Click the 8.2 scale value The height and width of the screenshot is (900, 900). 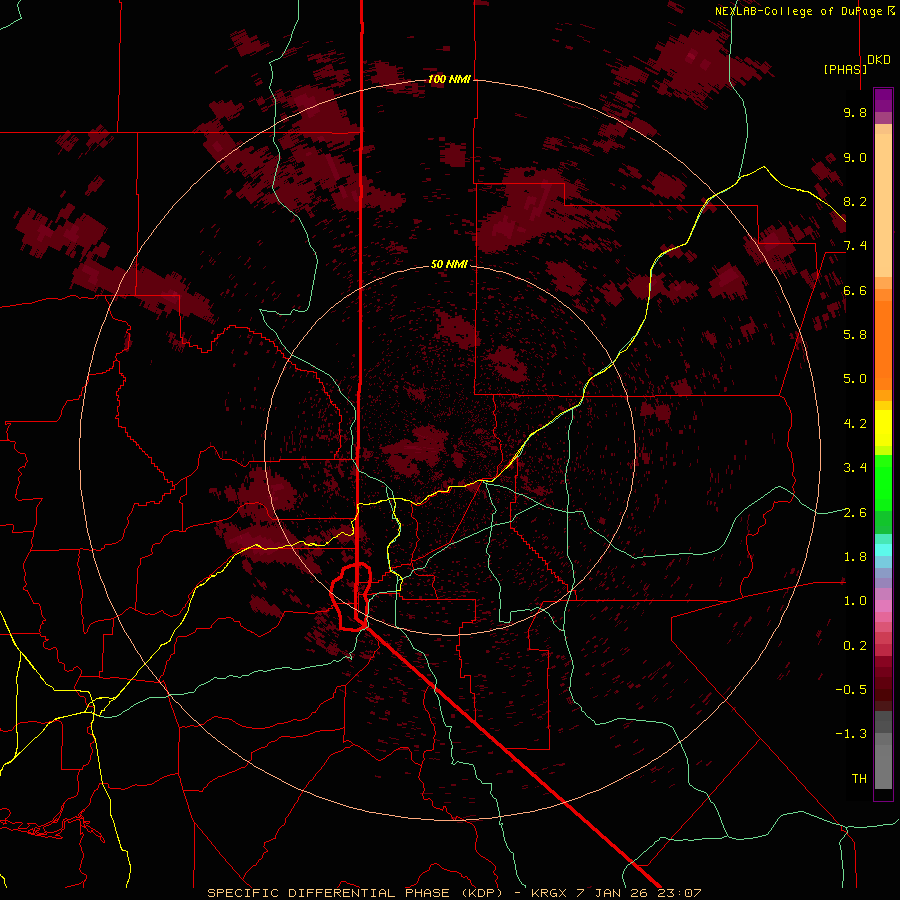(855, 201)
